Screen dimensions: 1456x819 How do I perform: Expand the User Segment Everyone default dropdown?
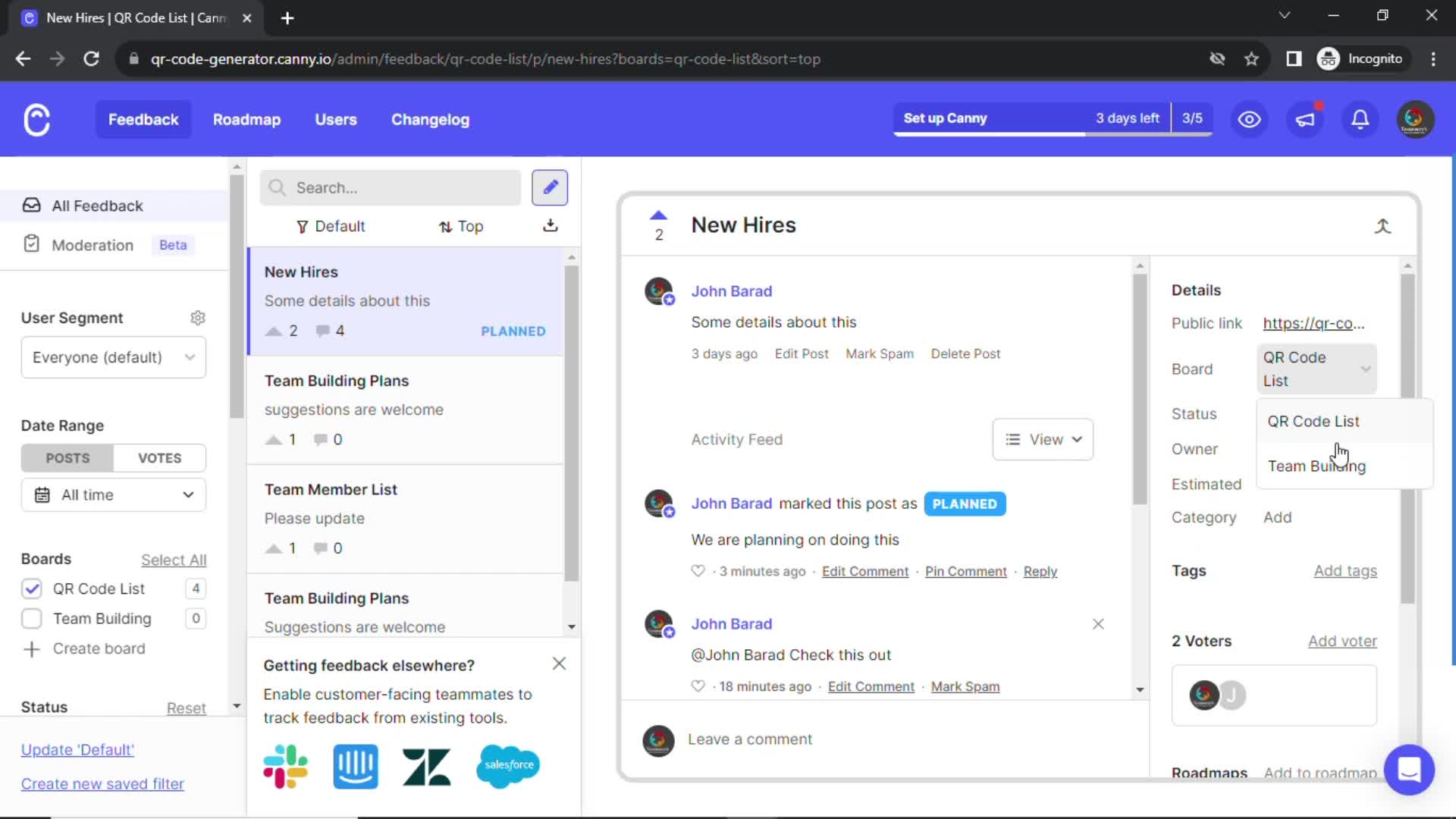113,357
